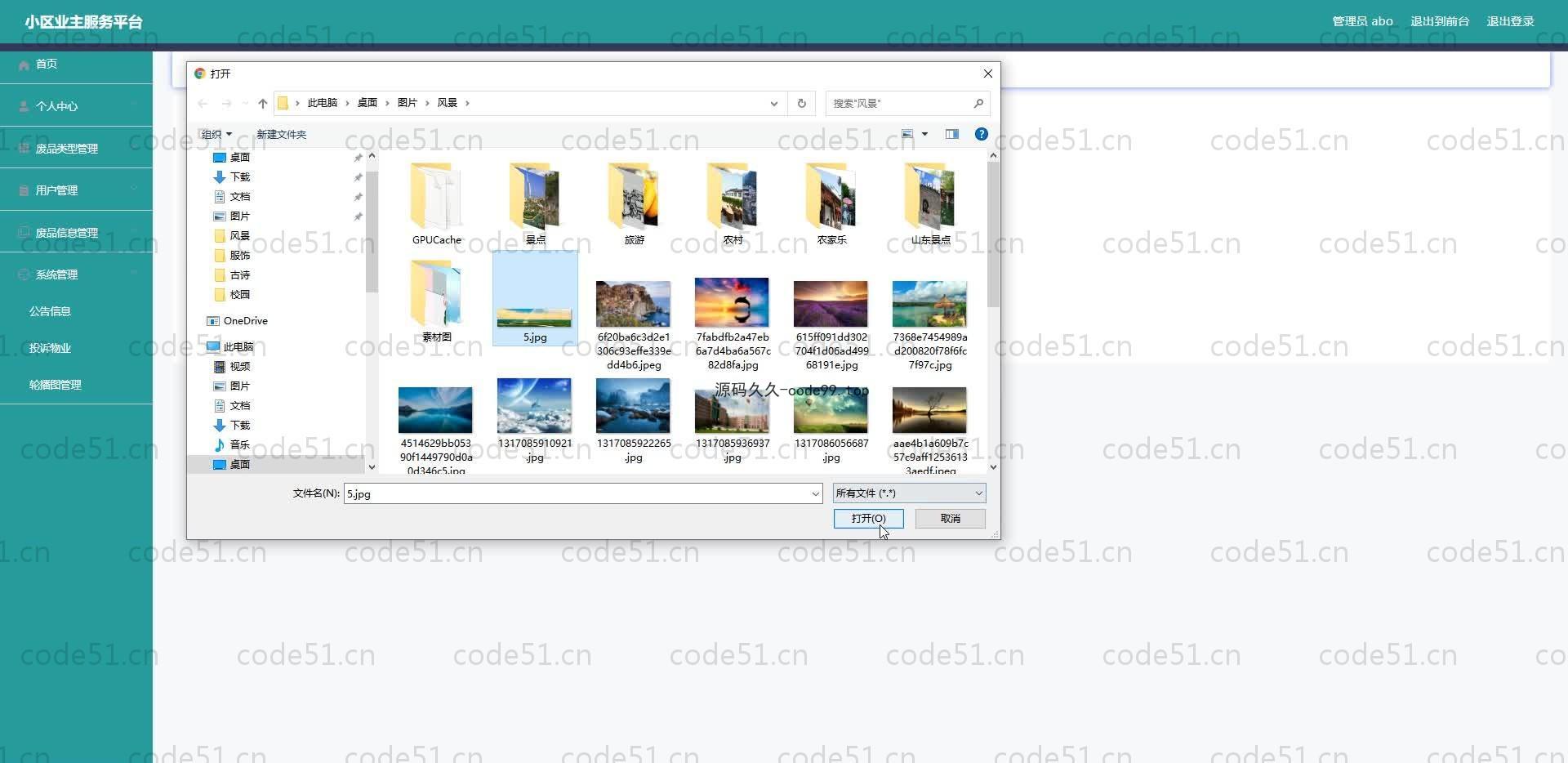This screenshot has height=763, width=1568.
Task: Click the change view layout icon
Action: coord(907,134)
